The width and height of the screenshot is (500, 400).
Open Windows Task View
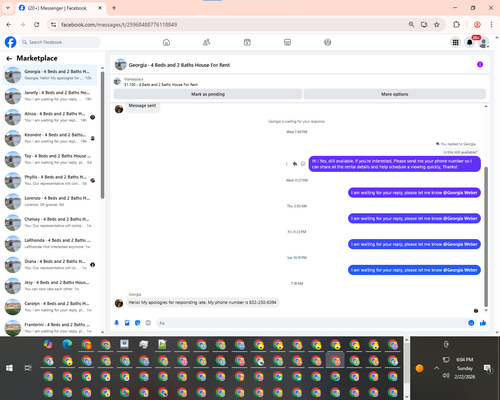(x=28, y=368)
